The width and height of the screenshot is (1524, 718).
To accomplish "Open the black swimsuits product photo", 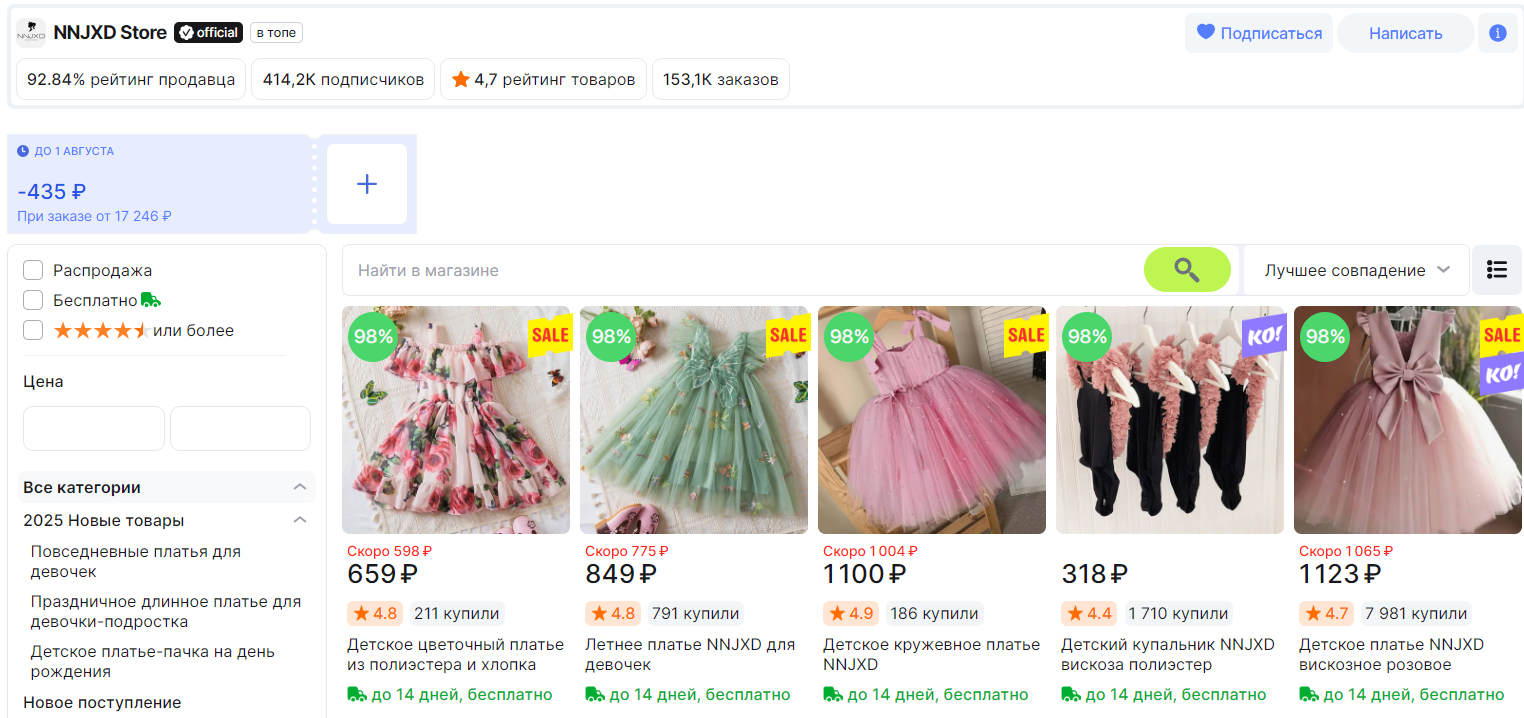I will (x=1170, y=420).
